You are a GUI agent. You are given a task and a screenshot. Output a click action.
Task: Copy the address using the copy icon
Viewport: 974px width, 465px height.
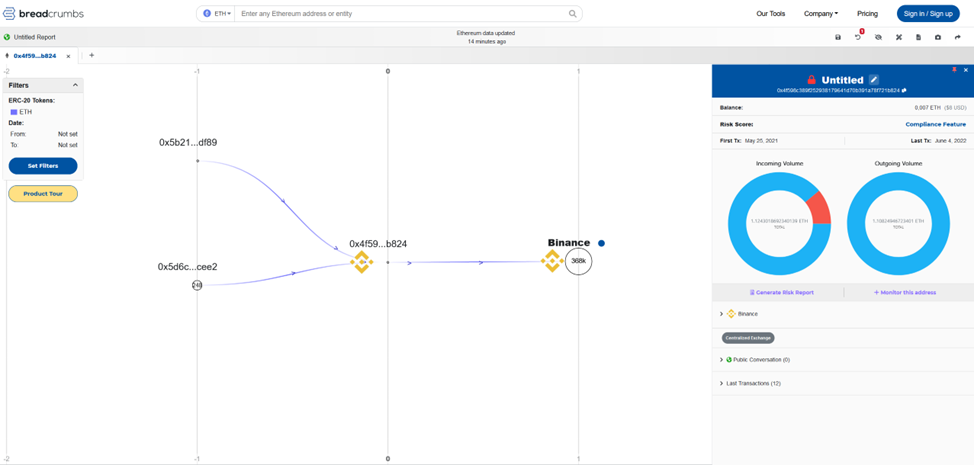click(904, 90)
